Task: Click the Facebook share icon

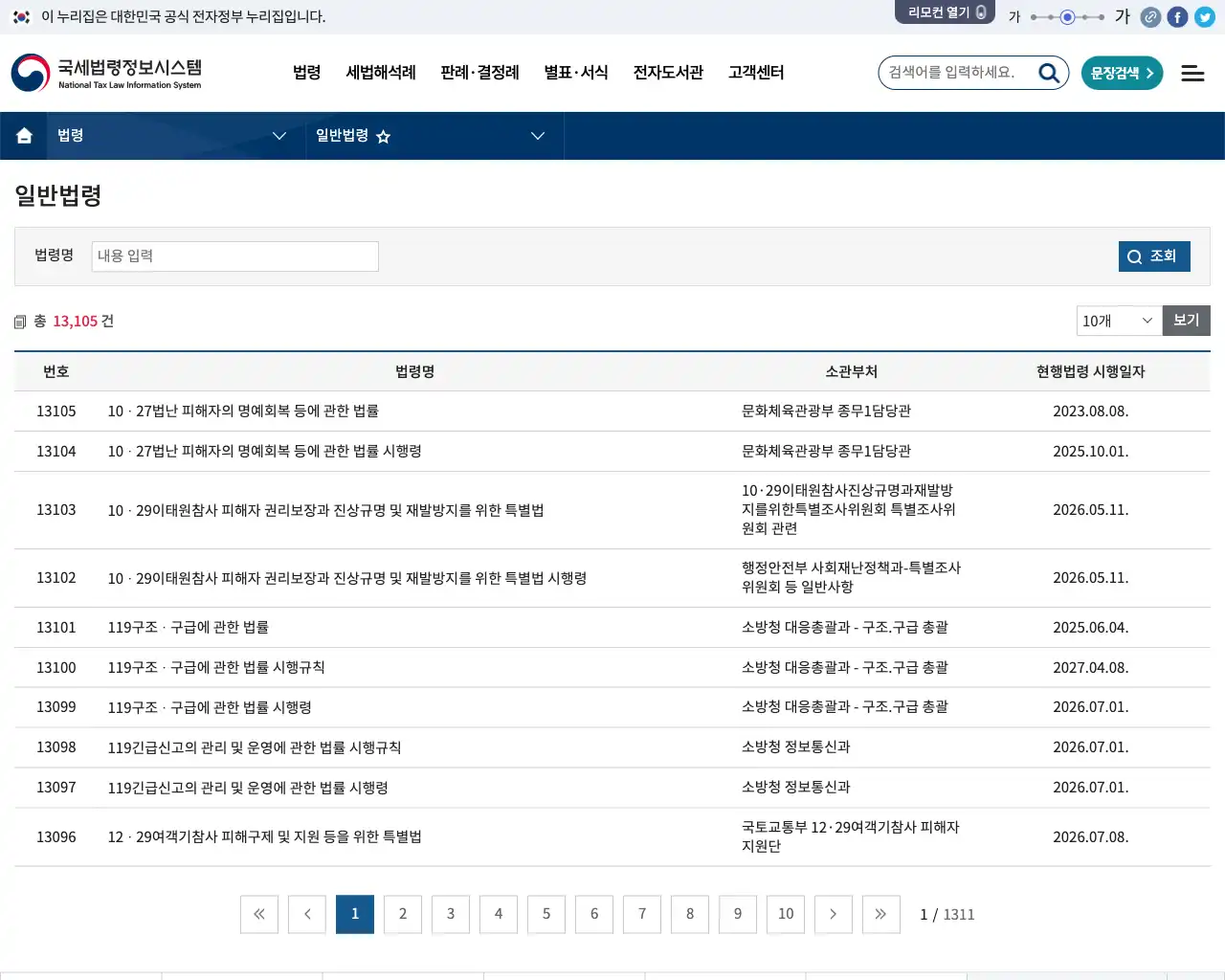Action: click(x=1177, y=17)
